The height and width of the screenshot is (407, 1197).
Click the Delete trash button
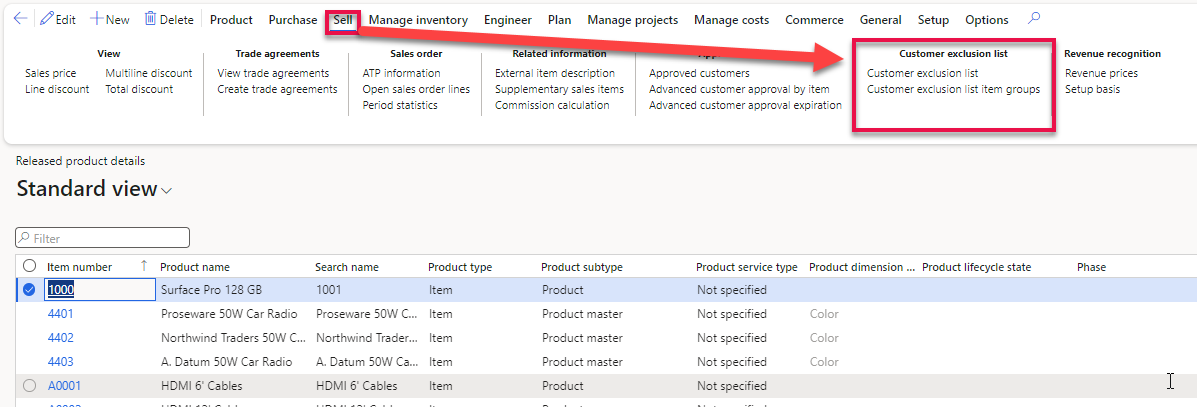click(169, 20)
